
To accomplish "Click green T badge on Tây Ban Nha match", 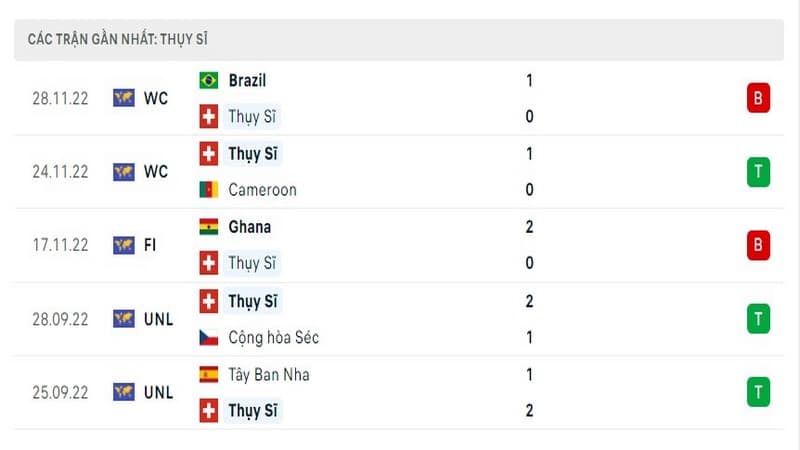I will coord(758,392).
